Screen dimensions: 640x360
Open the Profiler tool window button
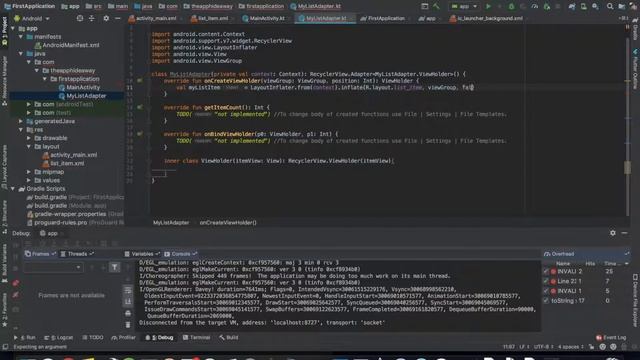[123, 338]
